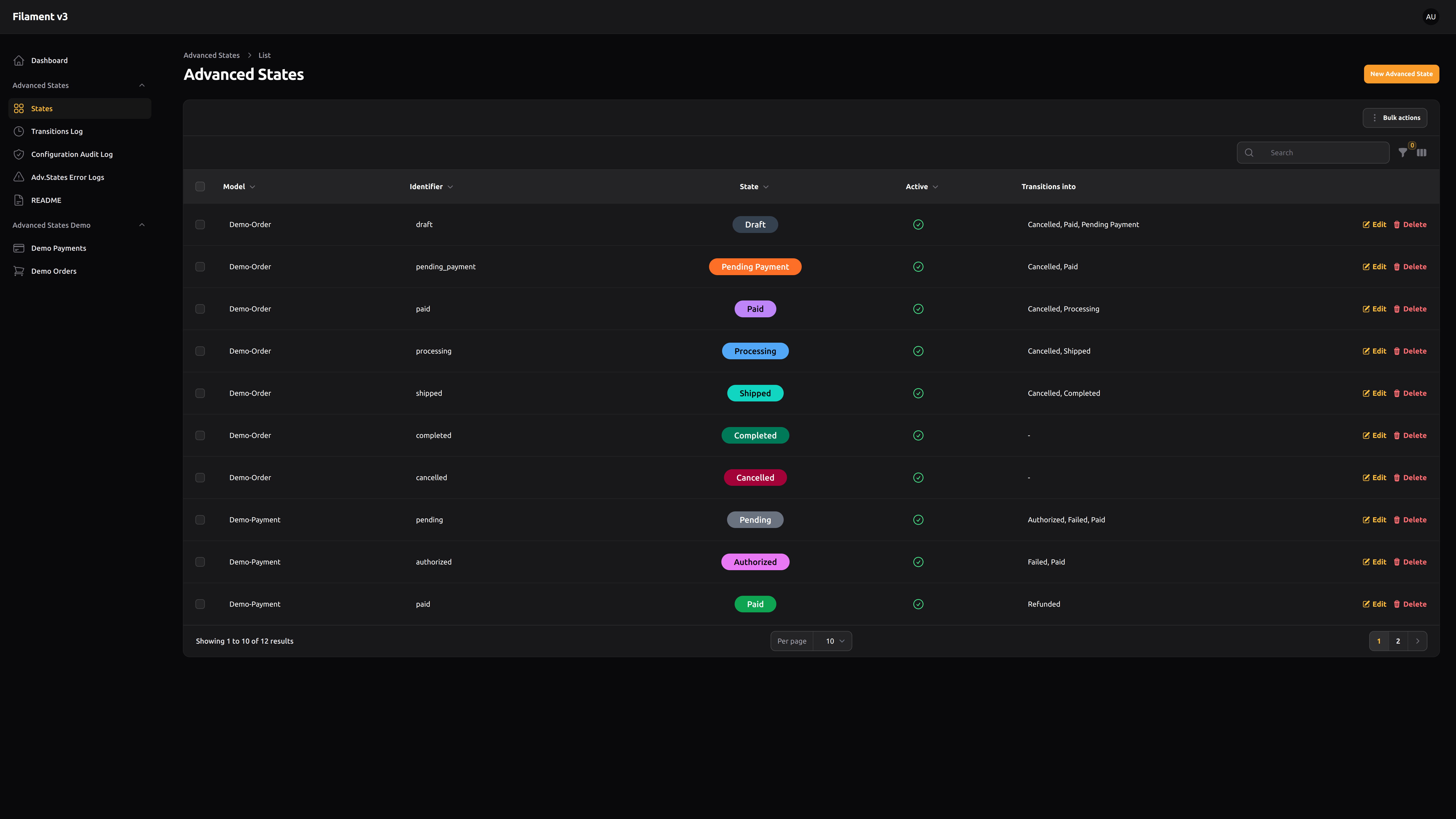This screenshot has width=1456, height=819.
Task: Edit the shipped state entry
Action: 1375,393
